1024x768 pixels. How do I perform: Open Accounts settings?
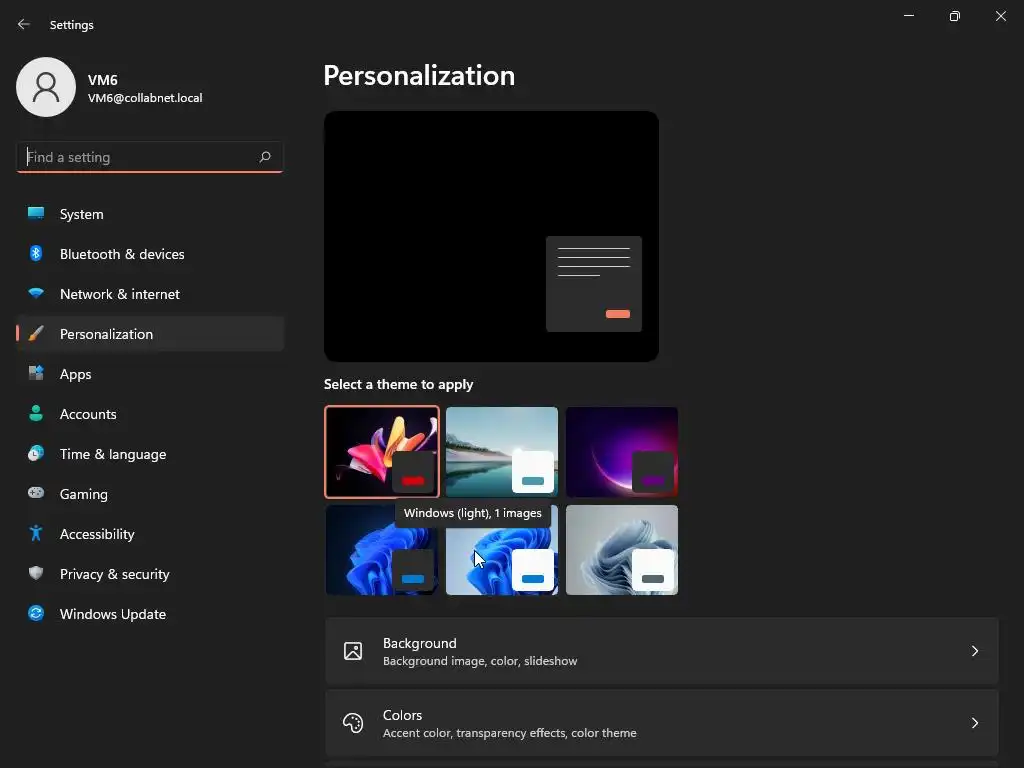click(x=150, y=414)
